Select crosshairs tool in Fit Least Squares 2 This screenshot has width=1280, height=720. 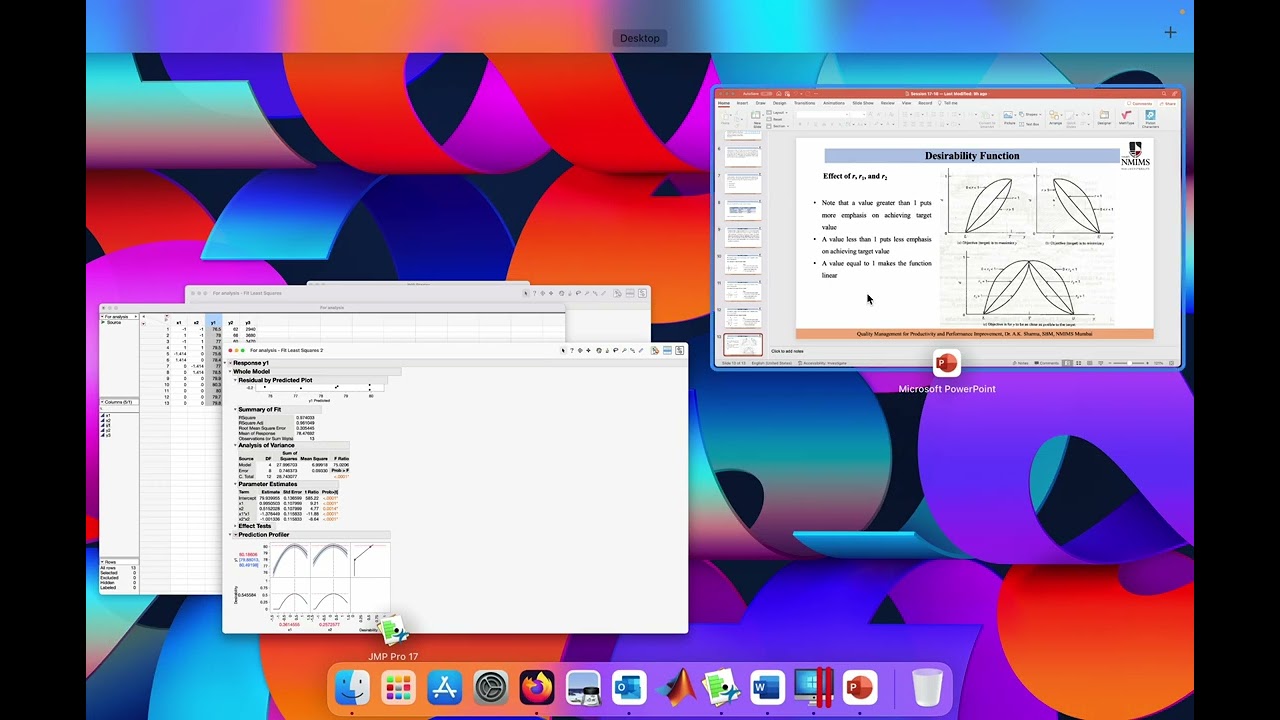pos(588,351)
